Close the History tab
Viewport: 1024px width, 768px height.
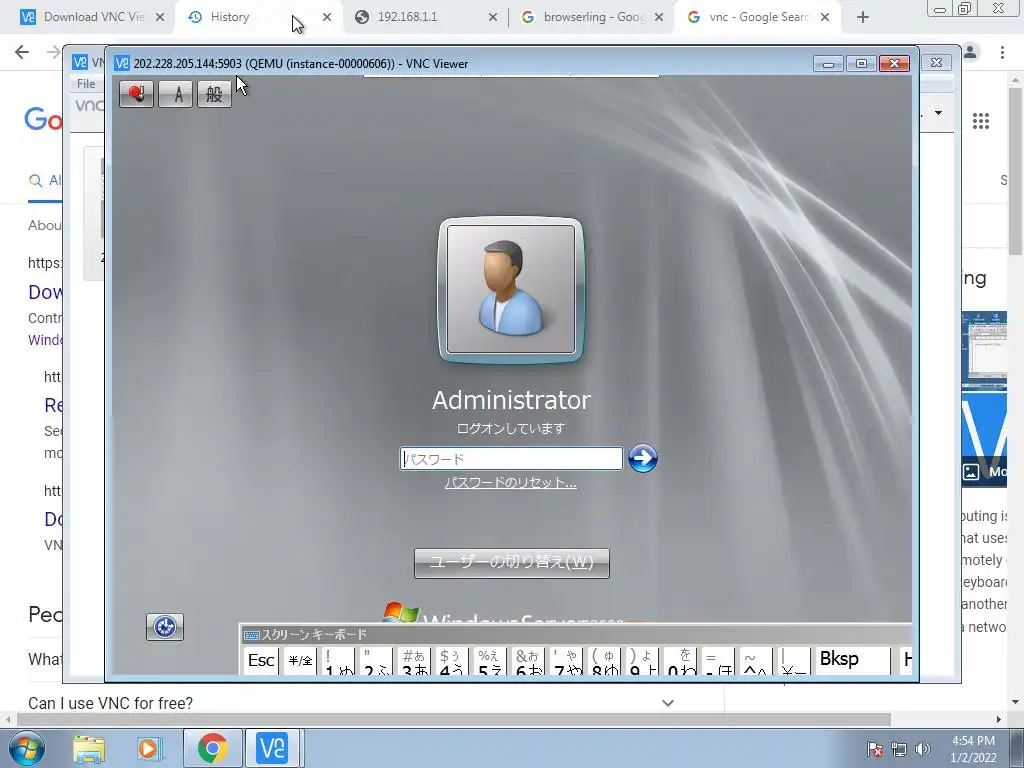(327, 18)
